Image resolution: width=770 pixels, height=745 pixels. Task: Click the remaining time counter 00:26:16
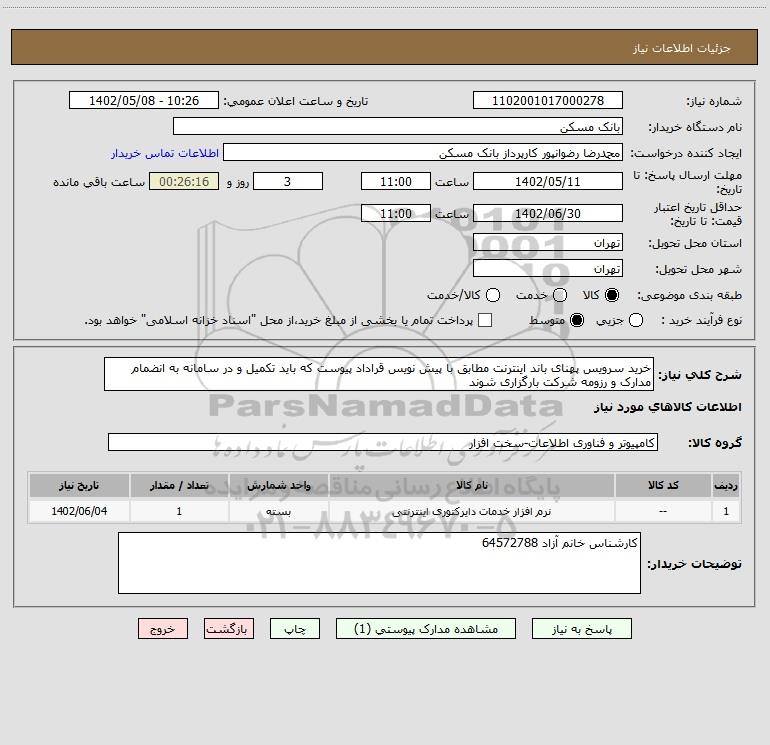184,181
